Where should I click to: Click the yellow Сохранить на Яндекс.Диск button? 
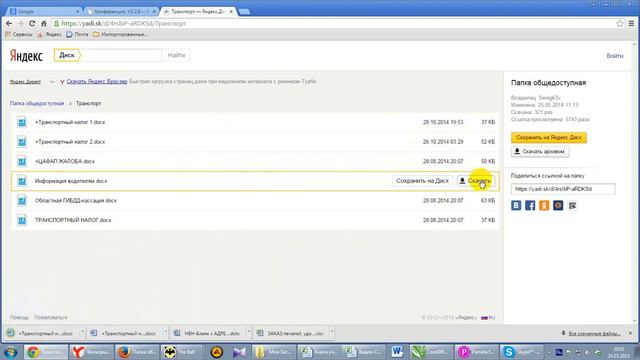coord(549,138)
